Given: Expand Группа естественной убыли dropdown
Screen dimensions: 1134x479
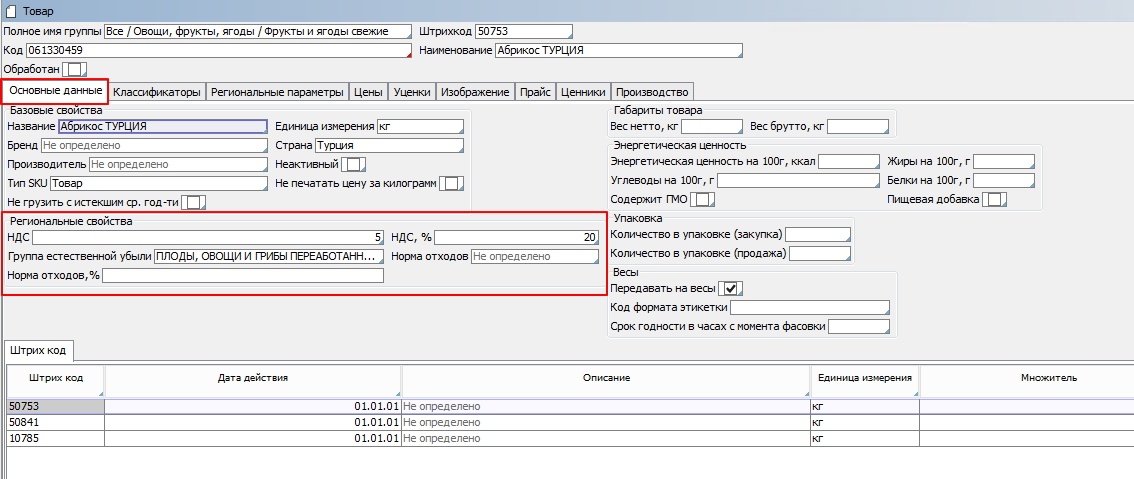Looking at the screenshot, I should [x=268, y=256].
